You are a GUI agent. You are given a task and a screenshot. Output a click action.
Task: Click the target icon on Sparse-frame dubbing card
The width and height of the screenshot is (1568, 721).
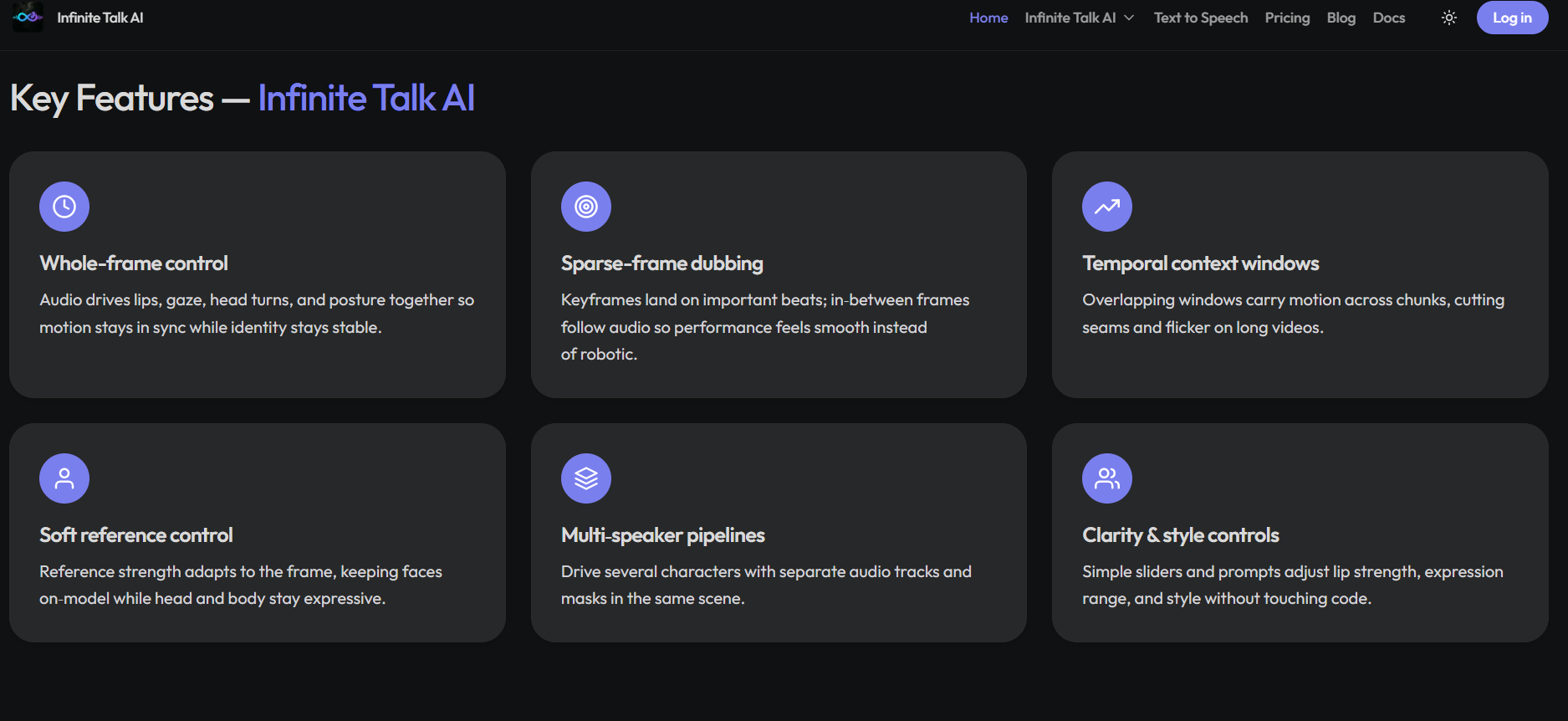585,206
